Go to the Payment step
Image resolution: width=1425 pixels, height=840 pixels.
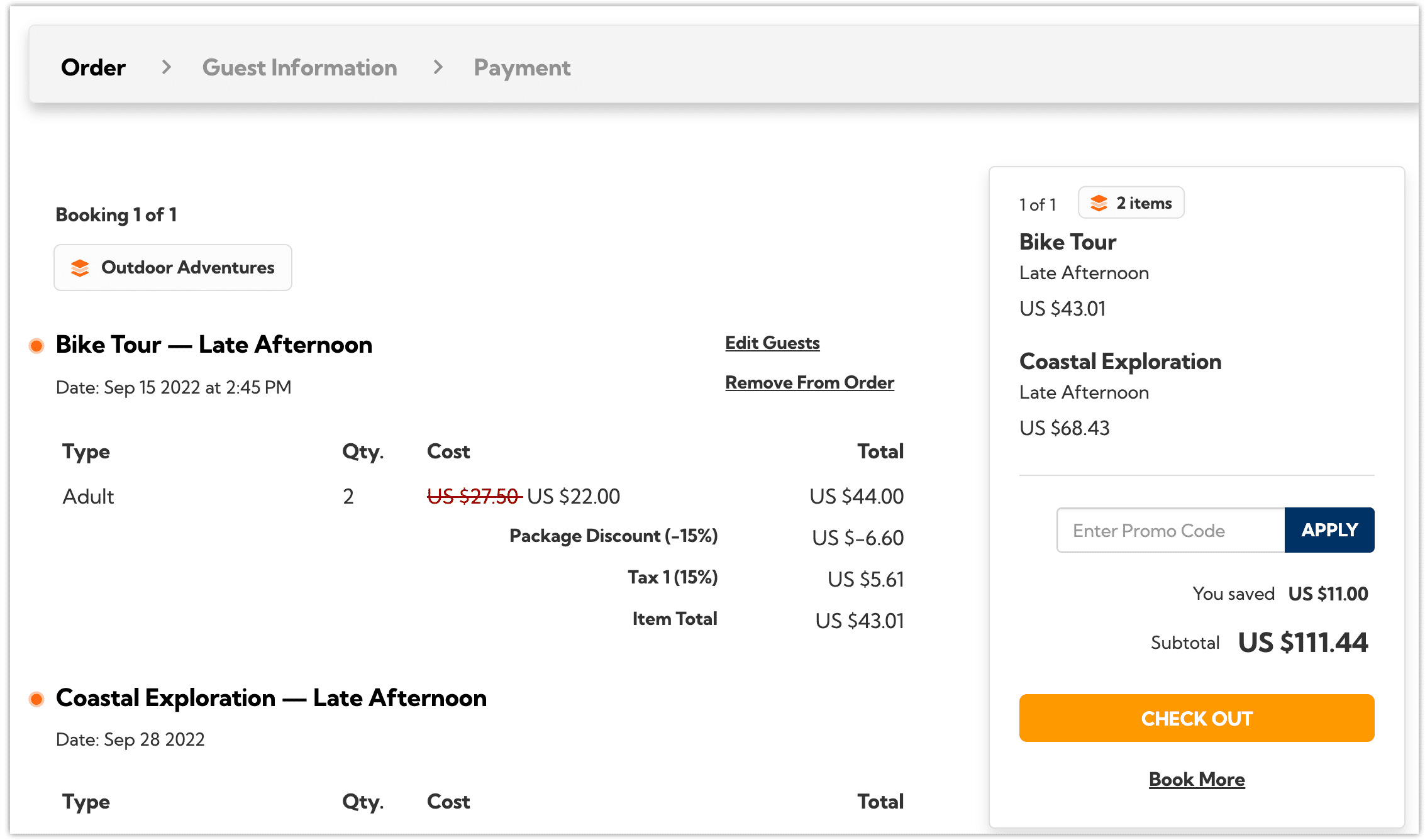click(x=521, y=67)
